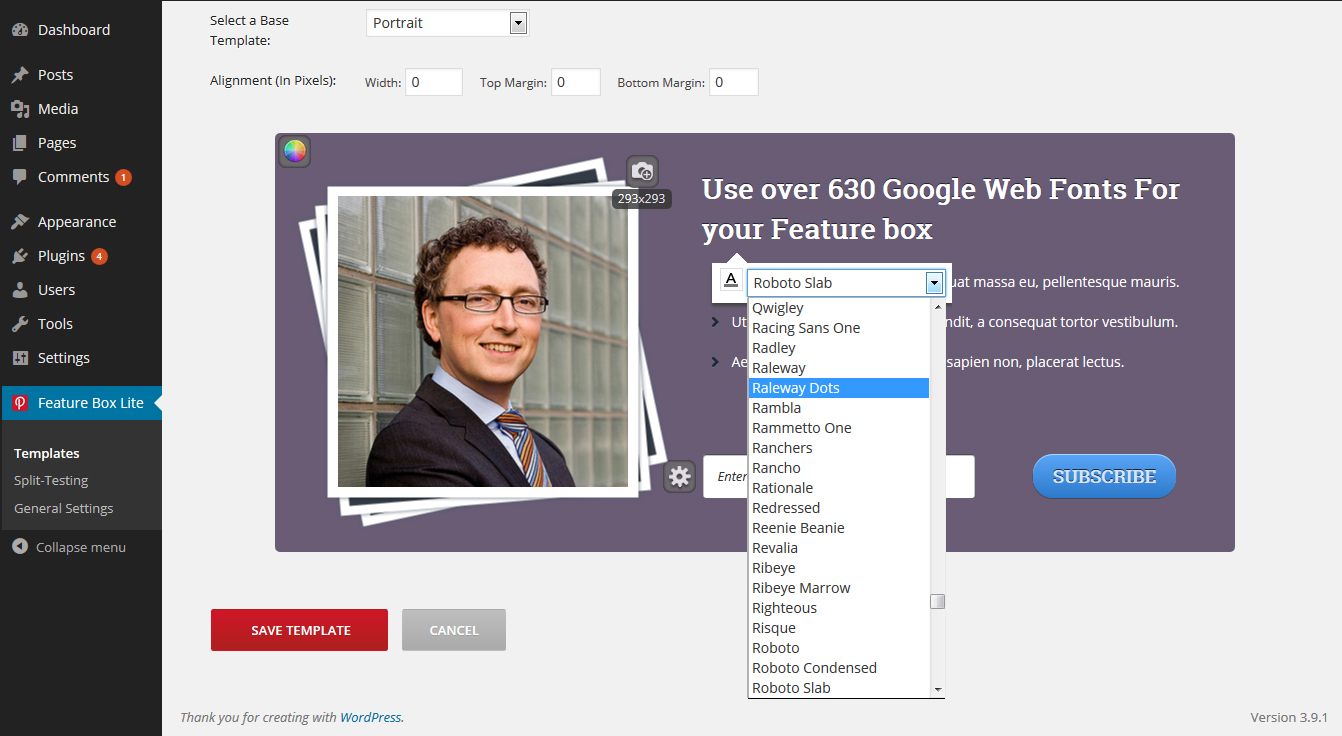Click the Feature Box Lite Pinterest icon
This screenshot has width=1342, height=736.
point(20,403)
